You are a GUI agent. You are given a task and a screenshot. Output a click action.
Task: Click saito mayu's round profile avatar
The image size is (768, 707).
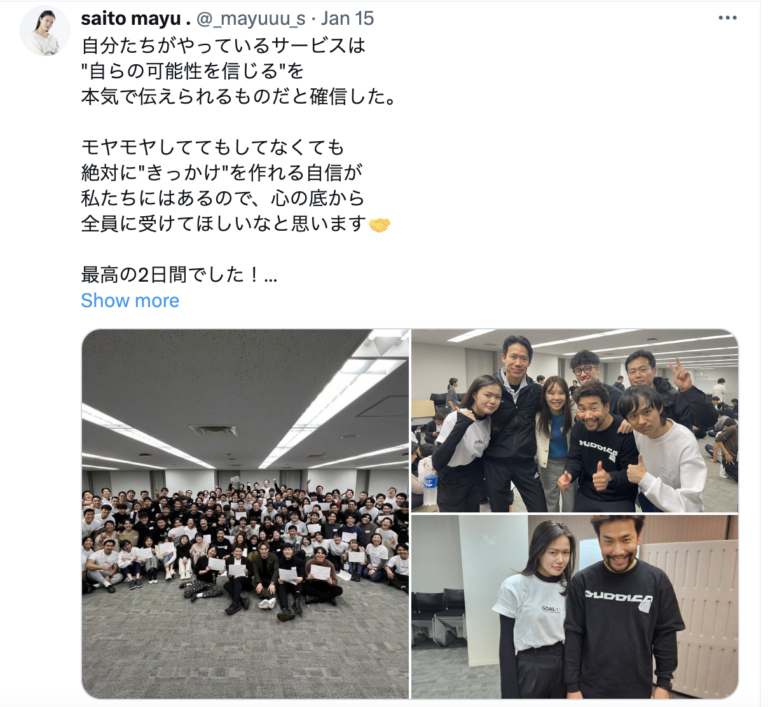45,30
